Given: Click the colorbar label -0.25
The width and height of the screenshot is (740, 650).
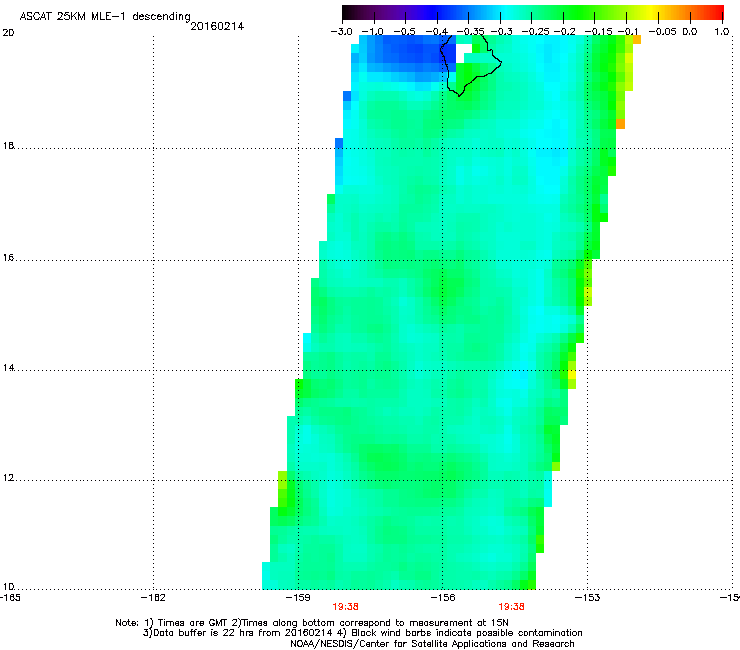Looking at the screenshot, I should [x=535, y=32].
